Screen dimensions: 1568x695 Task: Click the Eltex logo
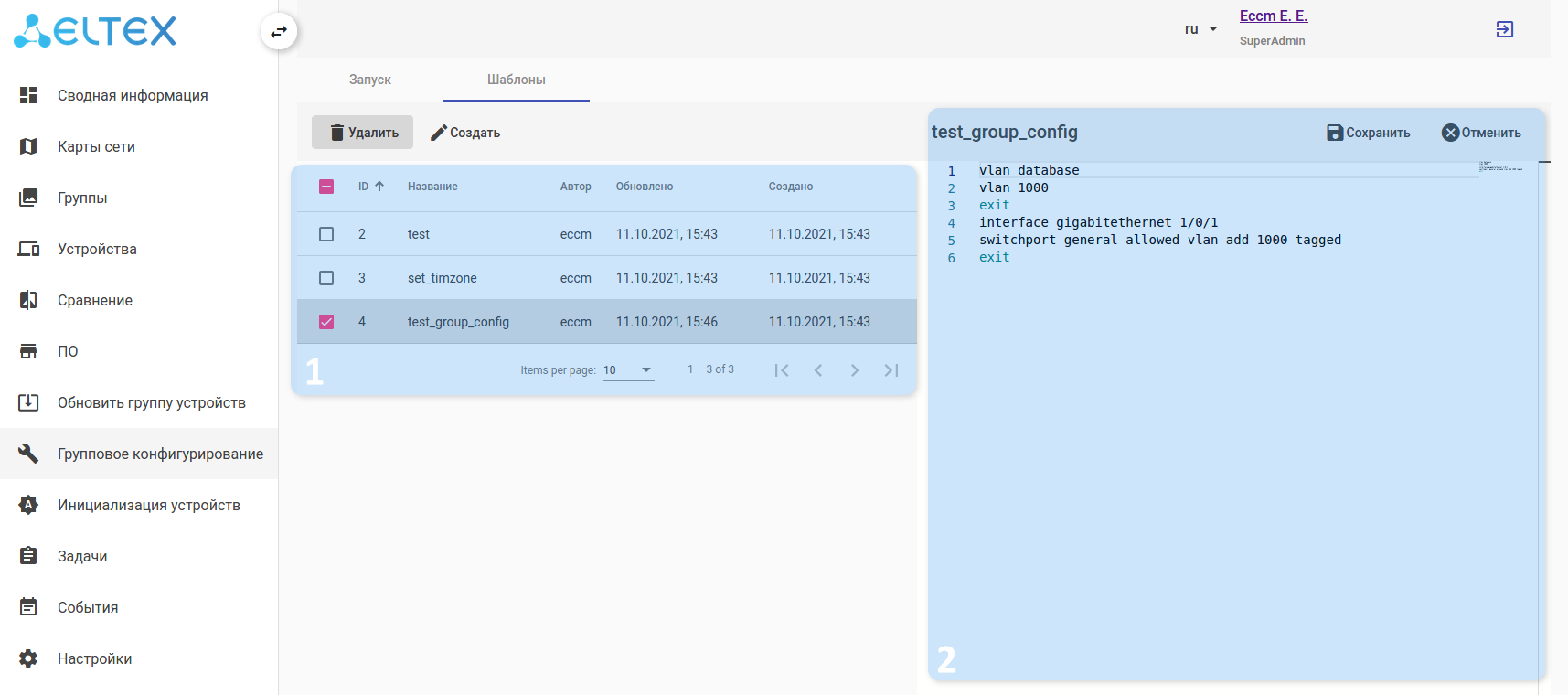coord(95,31)
